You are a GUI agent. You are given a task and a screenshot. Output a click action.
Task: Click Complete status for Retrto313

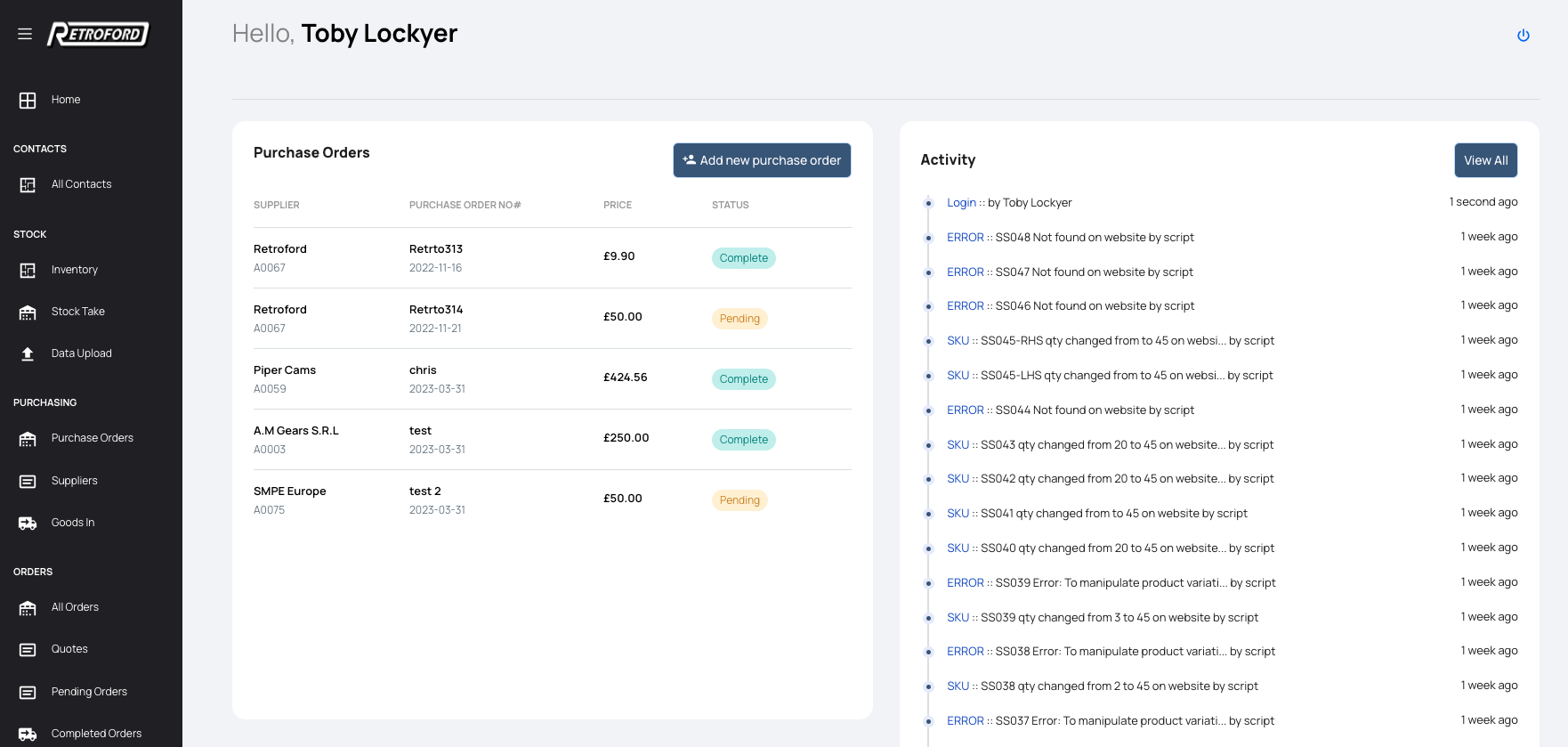pos(744,258)
